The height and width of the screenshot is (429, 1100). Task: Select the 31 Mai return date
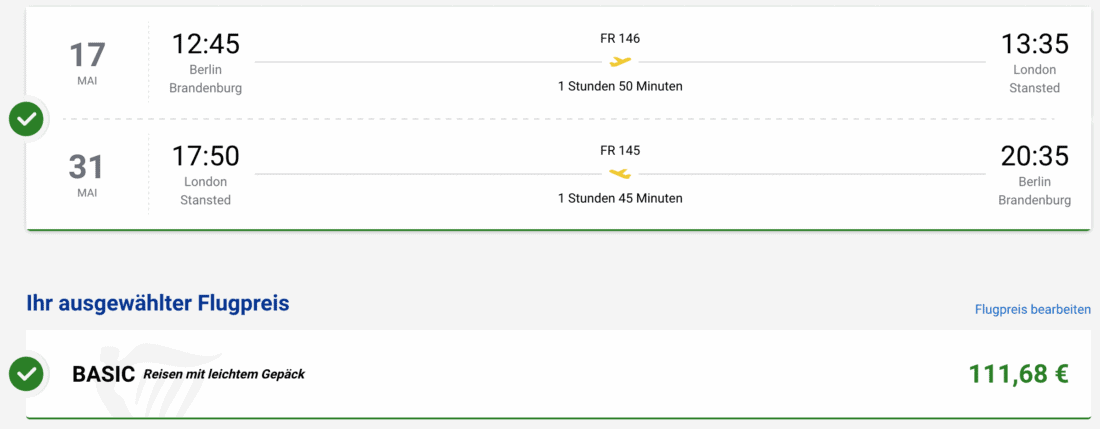[87, 174]
